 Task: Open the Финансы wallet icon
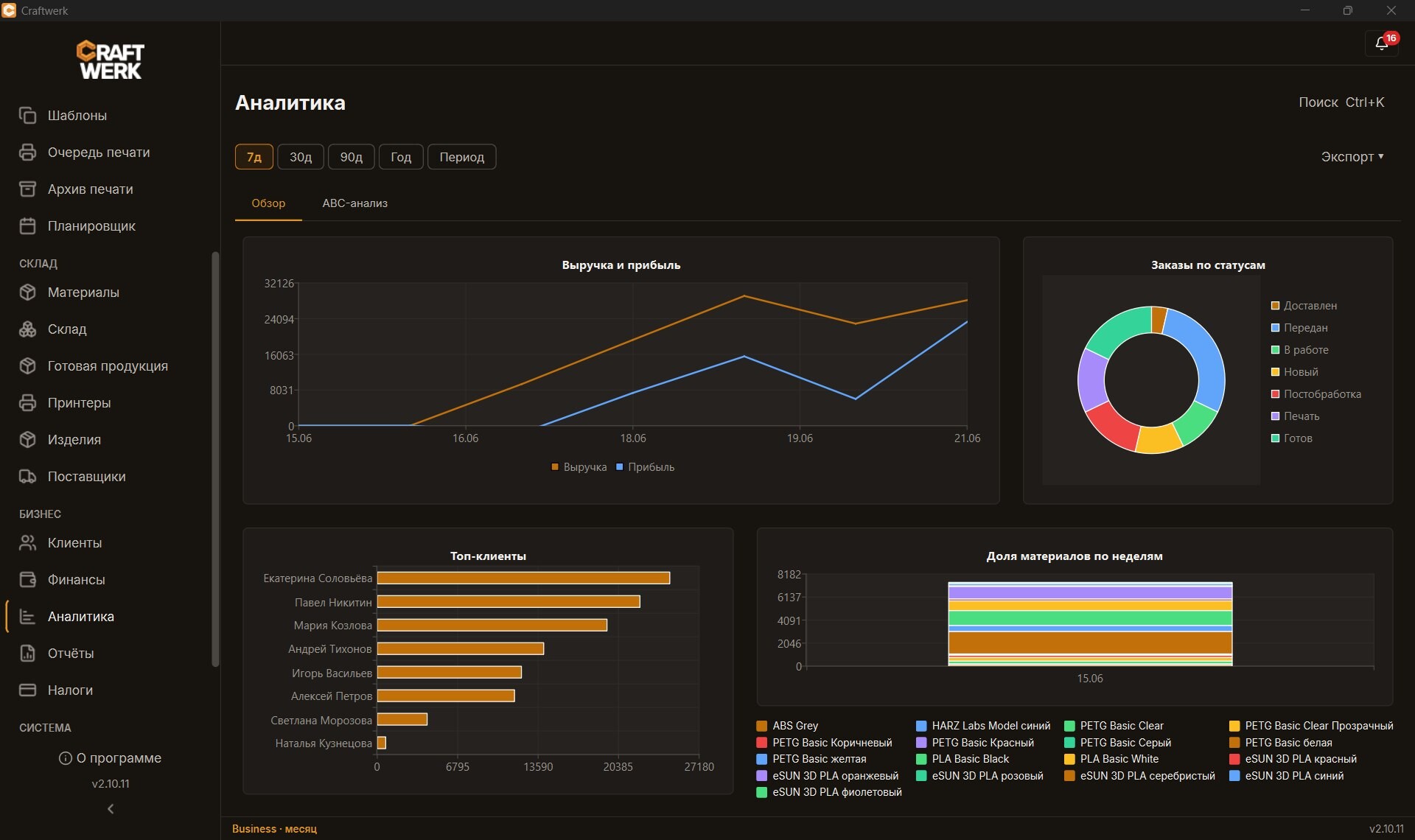(27, 580)
